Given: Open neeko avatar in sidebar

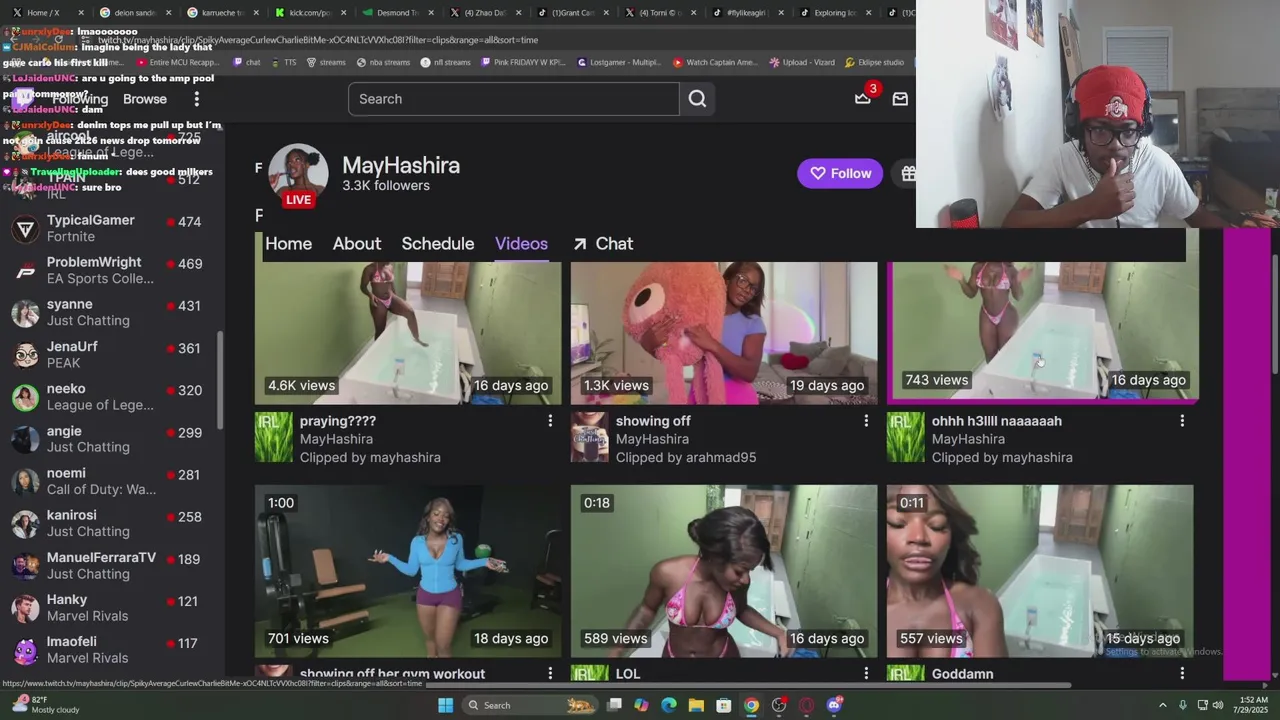Looking at the screenshot, I should tap(25, 397).
